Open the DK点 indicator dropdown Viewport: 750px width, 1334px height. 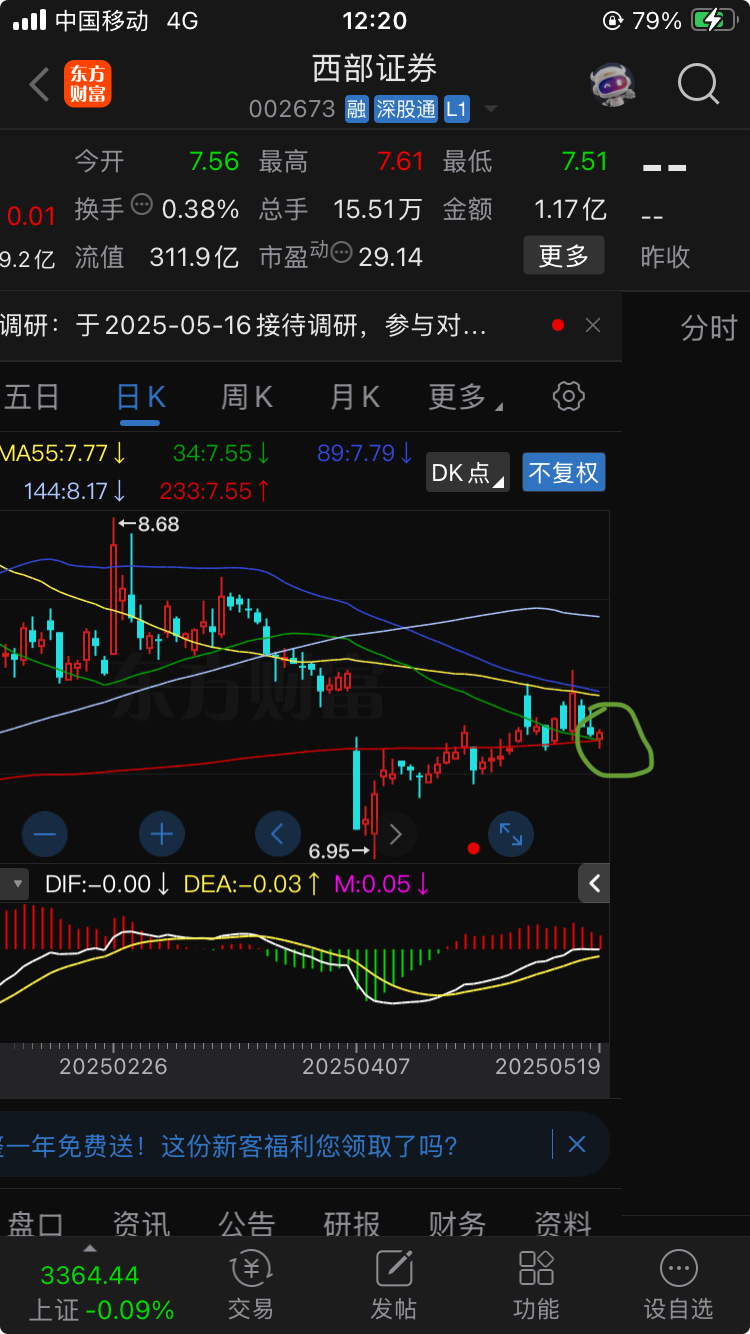tap(468, 472)
